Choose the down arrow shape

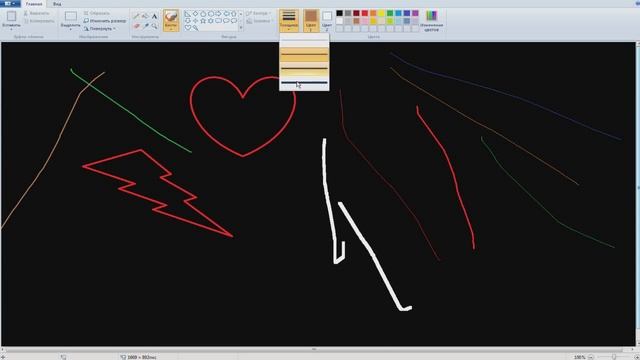pos(188,21)
